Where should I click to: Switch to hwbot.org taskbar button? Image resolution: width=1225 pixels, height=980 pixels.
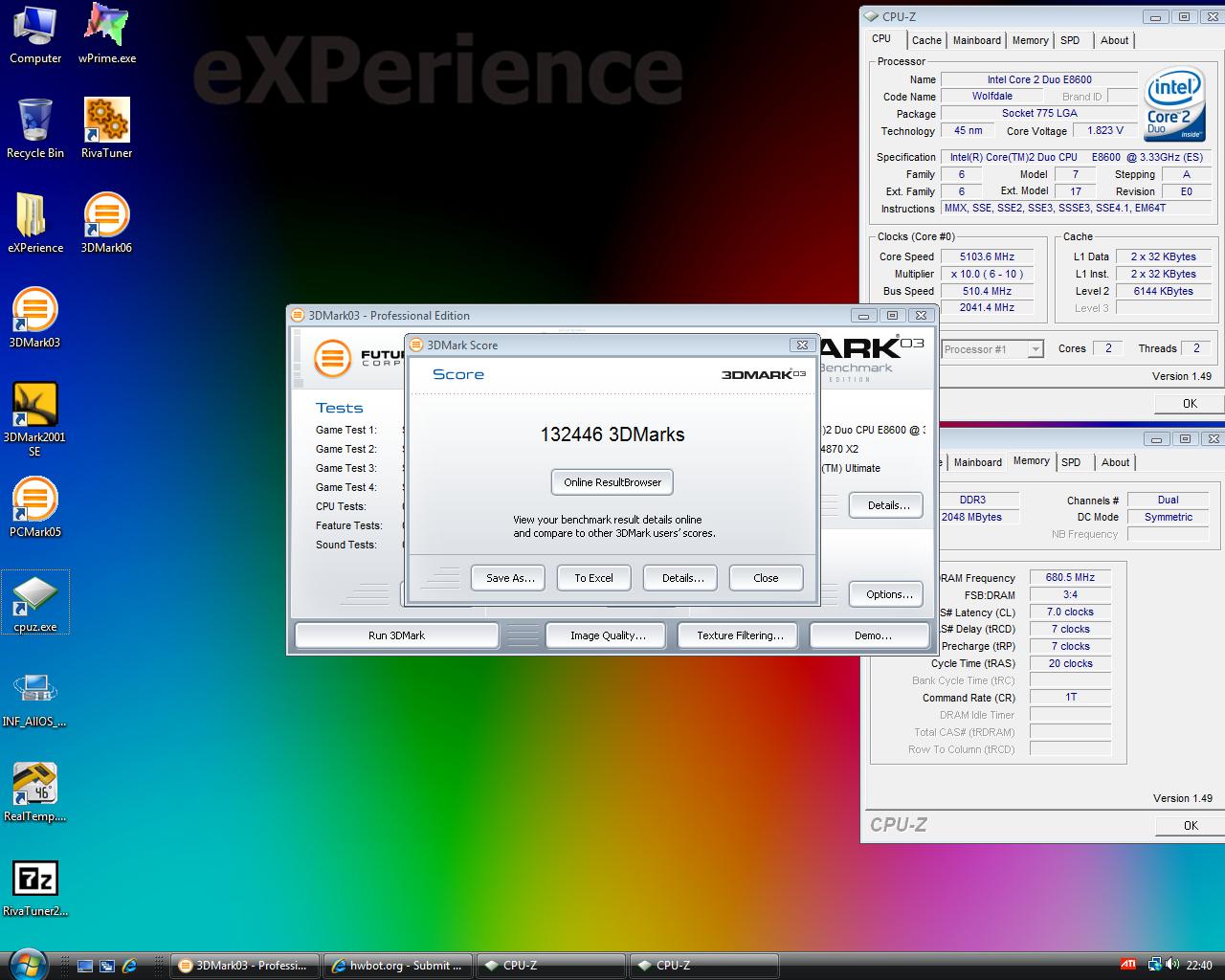(x=398, y=966)
